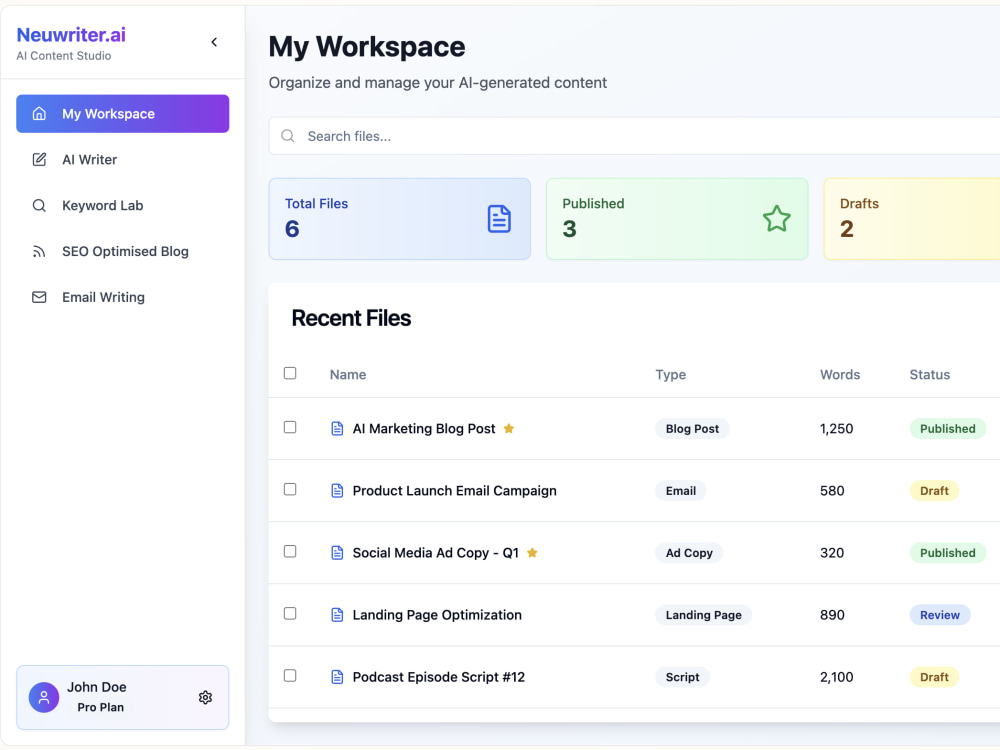The width and height of the screenshot is (1000, 750).
Task: Click the star next to AI Marketing Blog Post
Action: click(509, 429)
